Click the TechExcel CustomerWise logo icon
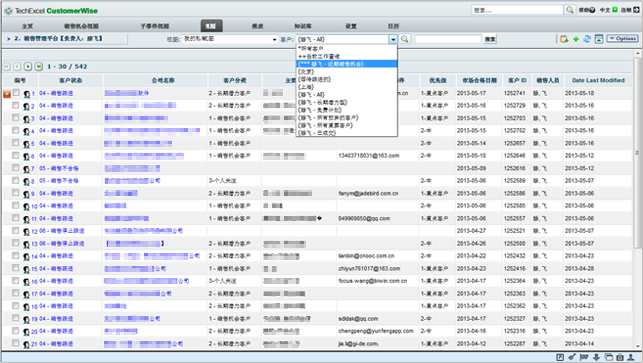Screen dimensions: 643x363 pyautogui.click(x=8, y=11)
